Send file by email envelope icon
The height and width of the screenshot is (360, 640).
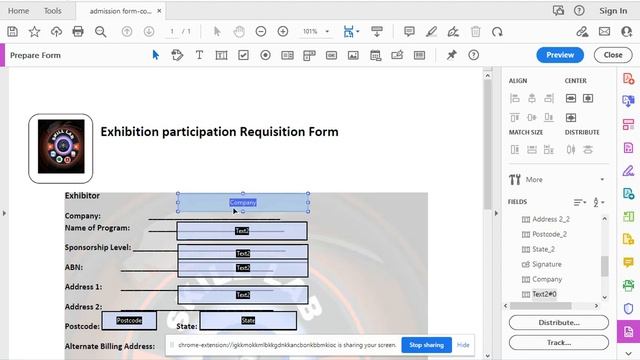click(604, 31)
